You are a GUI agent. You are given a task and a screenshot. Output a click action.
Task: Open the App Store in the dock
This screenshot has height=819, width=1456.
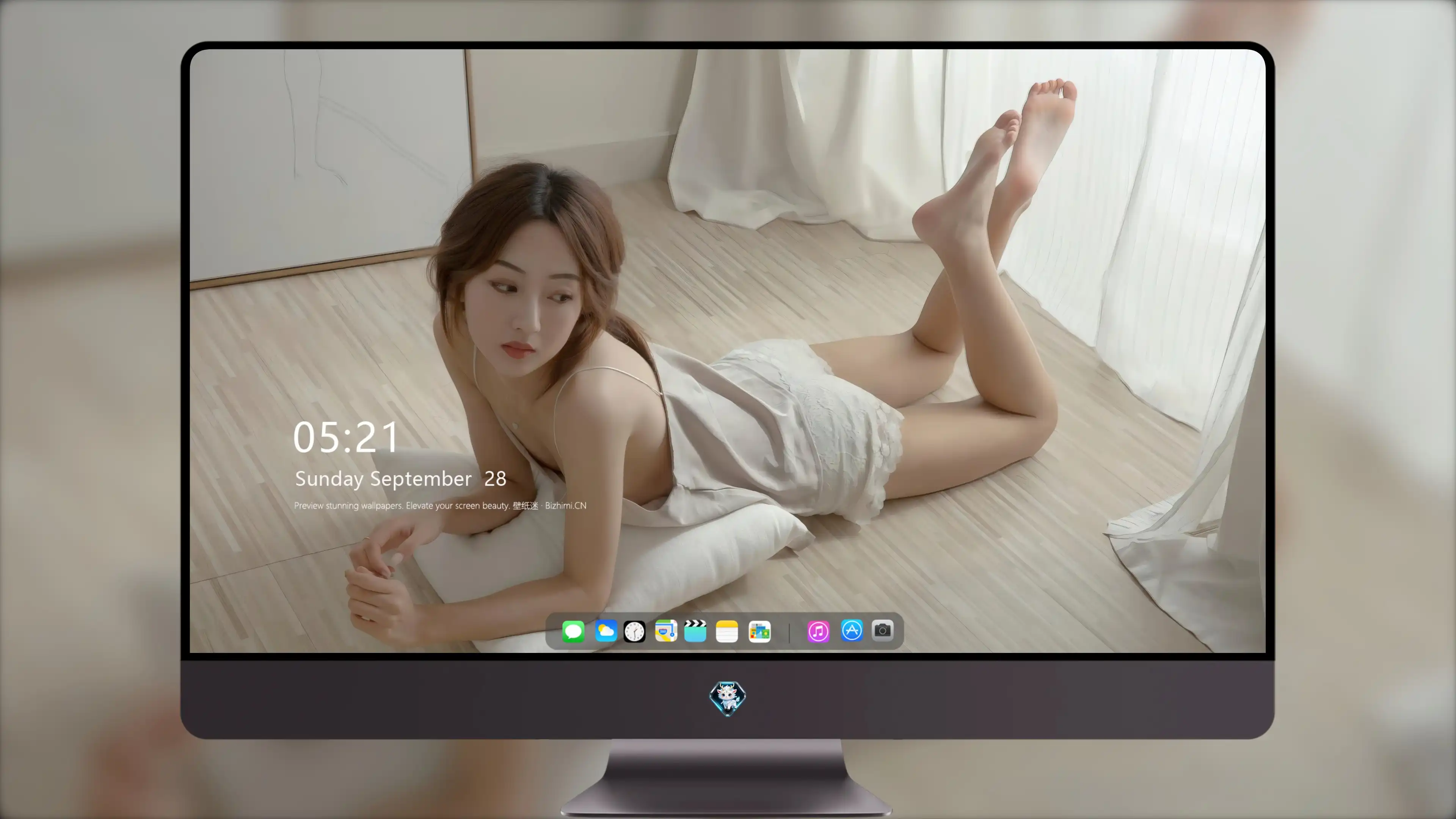click(852, 630)
